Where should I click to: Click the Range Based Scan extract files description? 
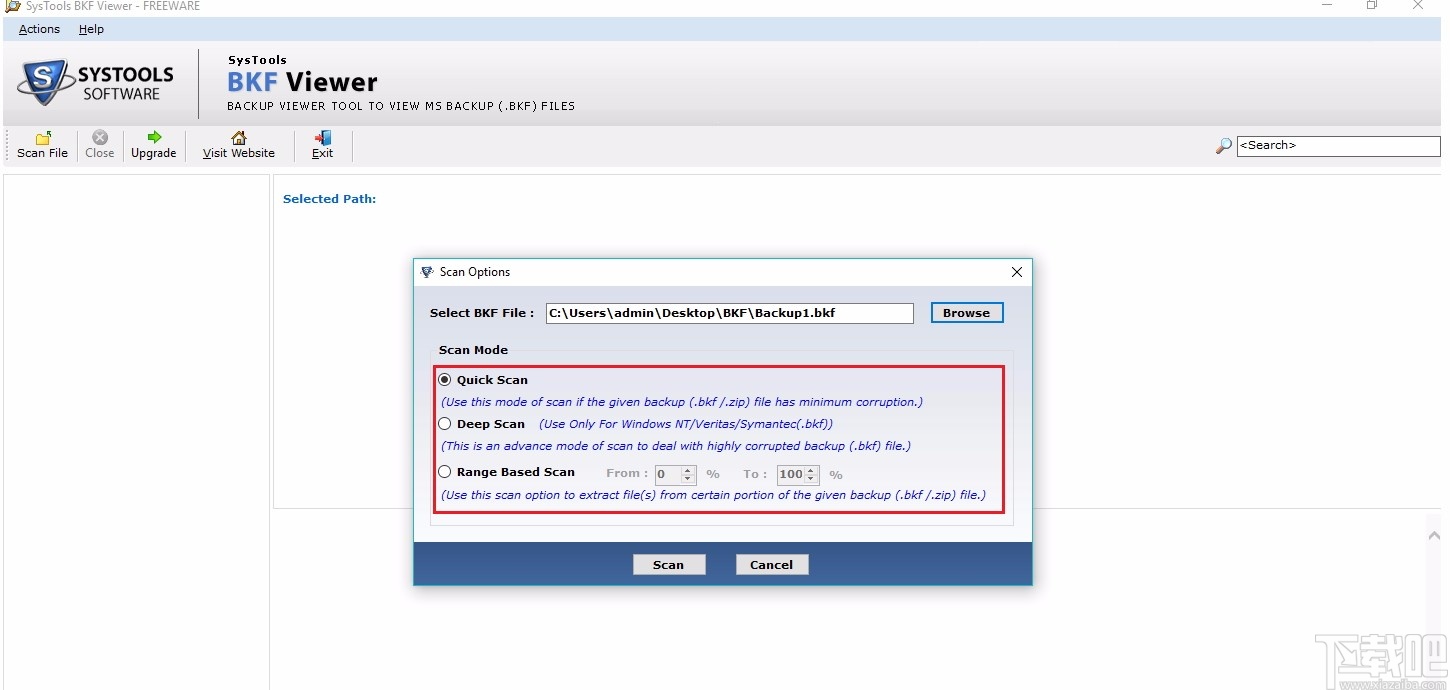click(714, 495)
